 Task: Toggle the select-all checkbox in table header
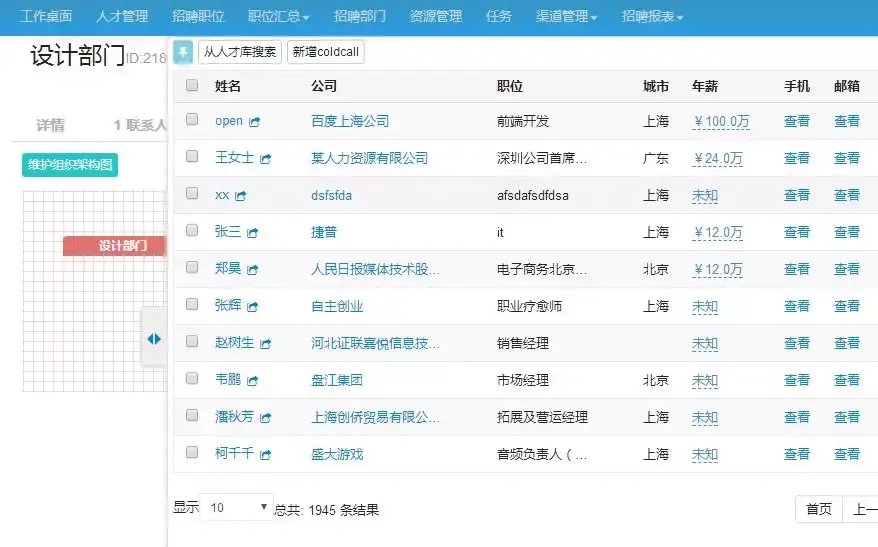[x=192, y=85]
